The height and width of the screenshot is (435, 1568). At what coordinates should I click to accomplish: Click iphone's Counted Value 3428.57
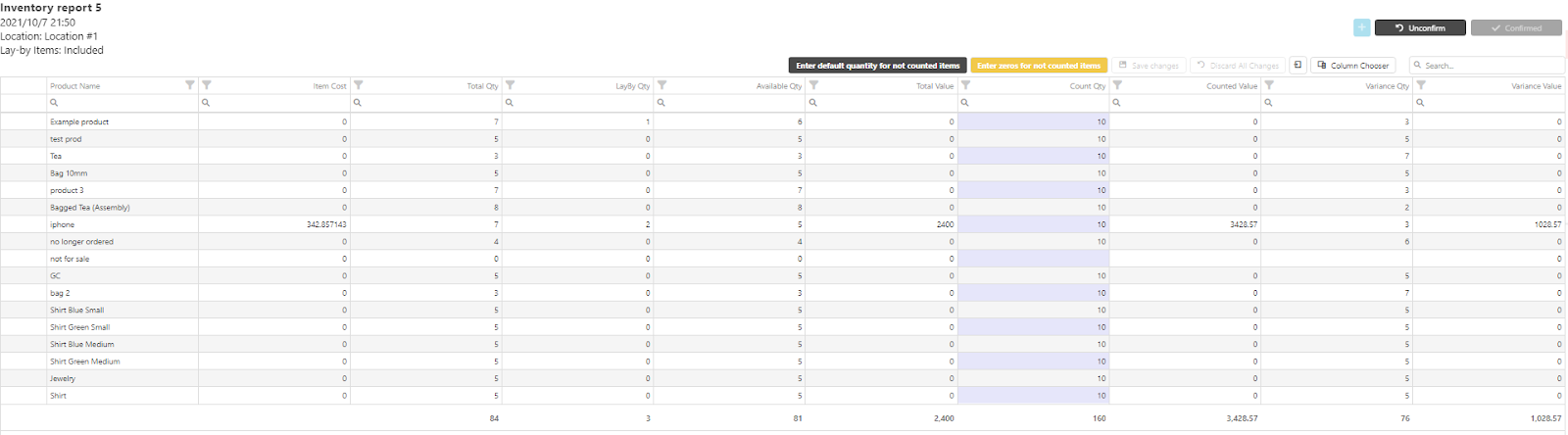pos(1244,224)
